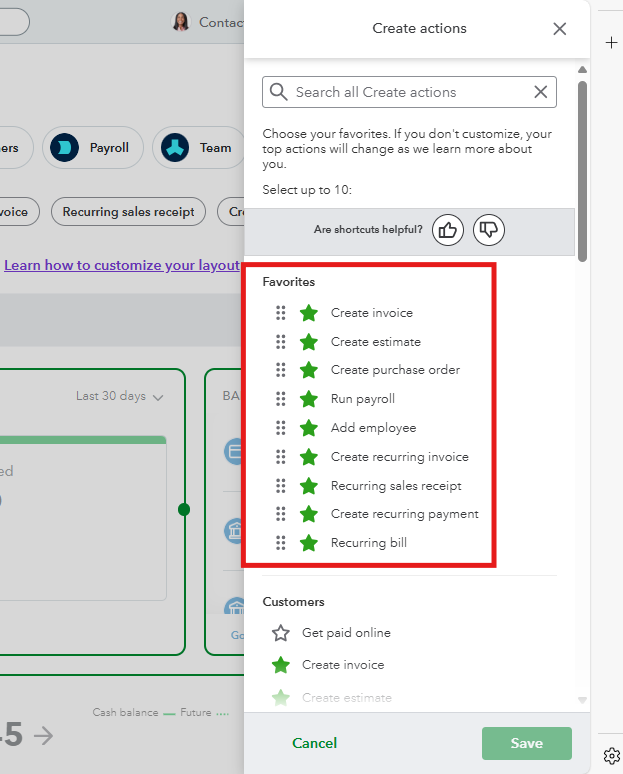Click the Save button
Screen dimensions: 623x774
coord(527,743)
